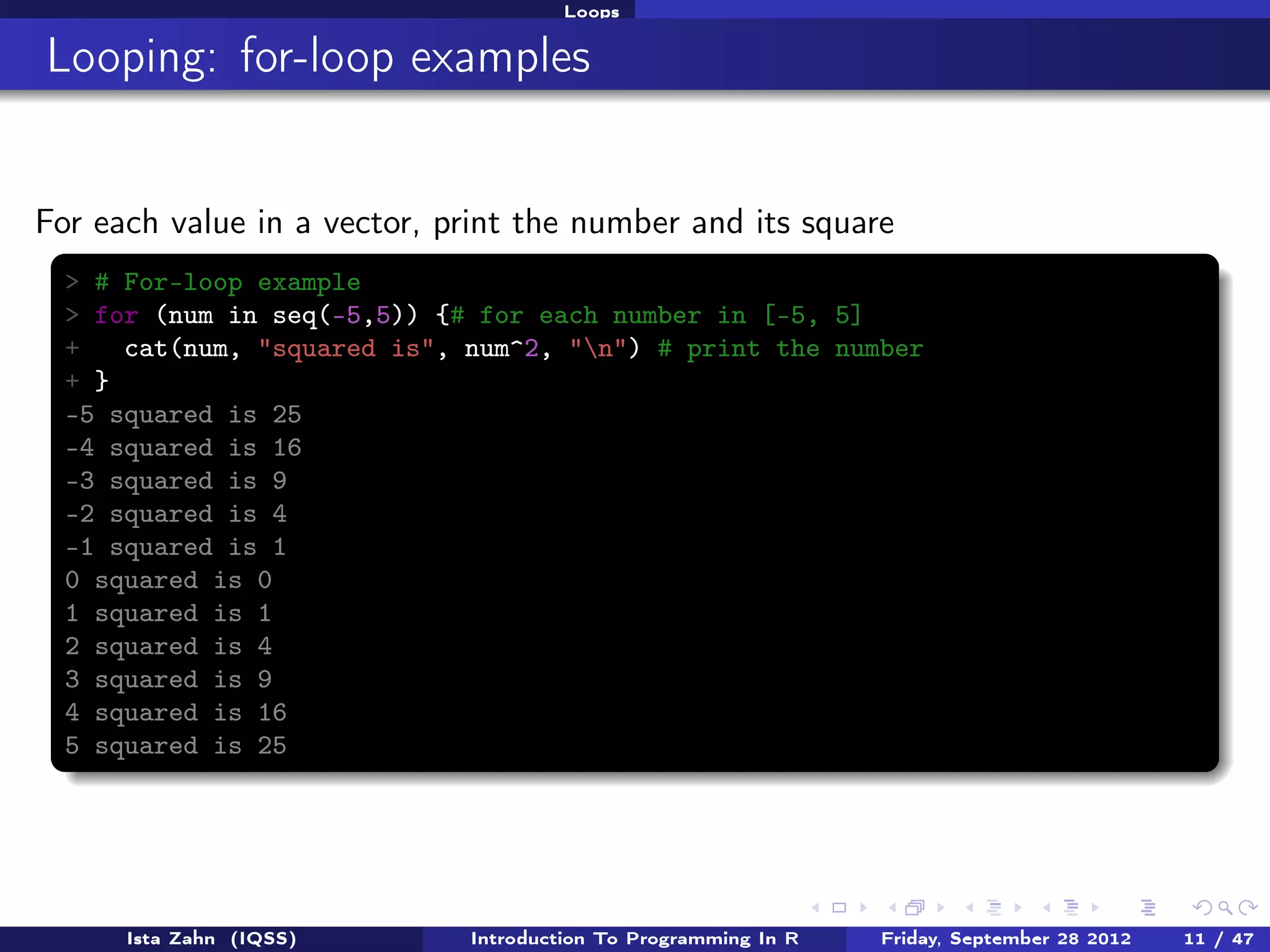Click output line '-4 squared is 16'
Screen dimensions: 1270x952
[184, 448]
